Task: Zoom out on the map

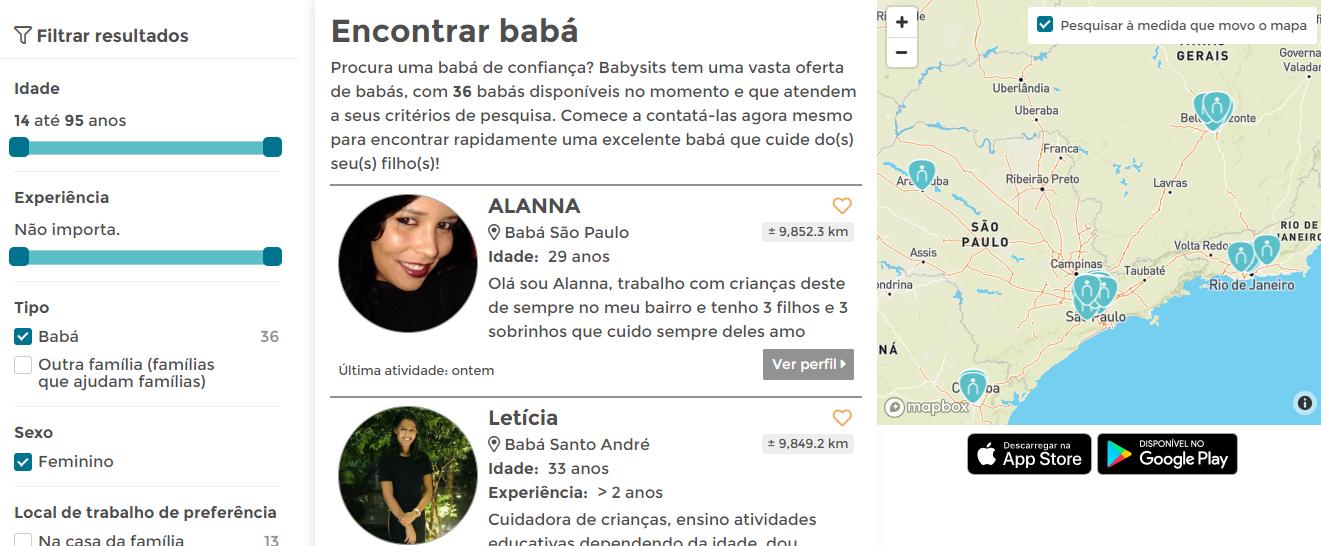Action: [x=901, y=52]
